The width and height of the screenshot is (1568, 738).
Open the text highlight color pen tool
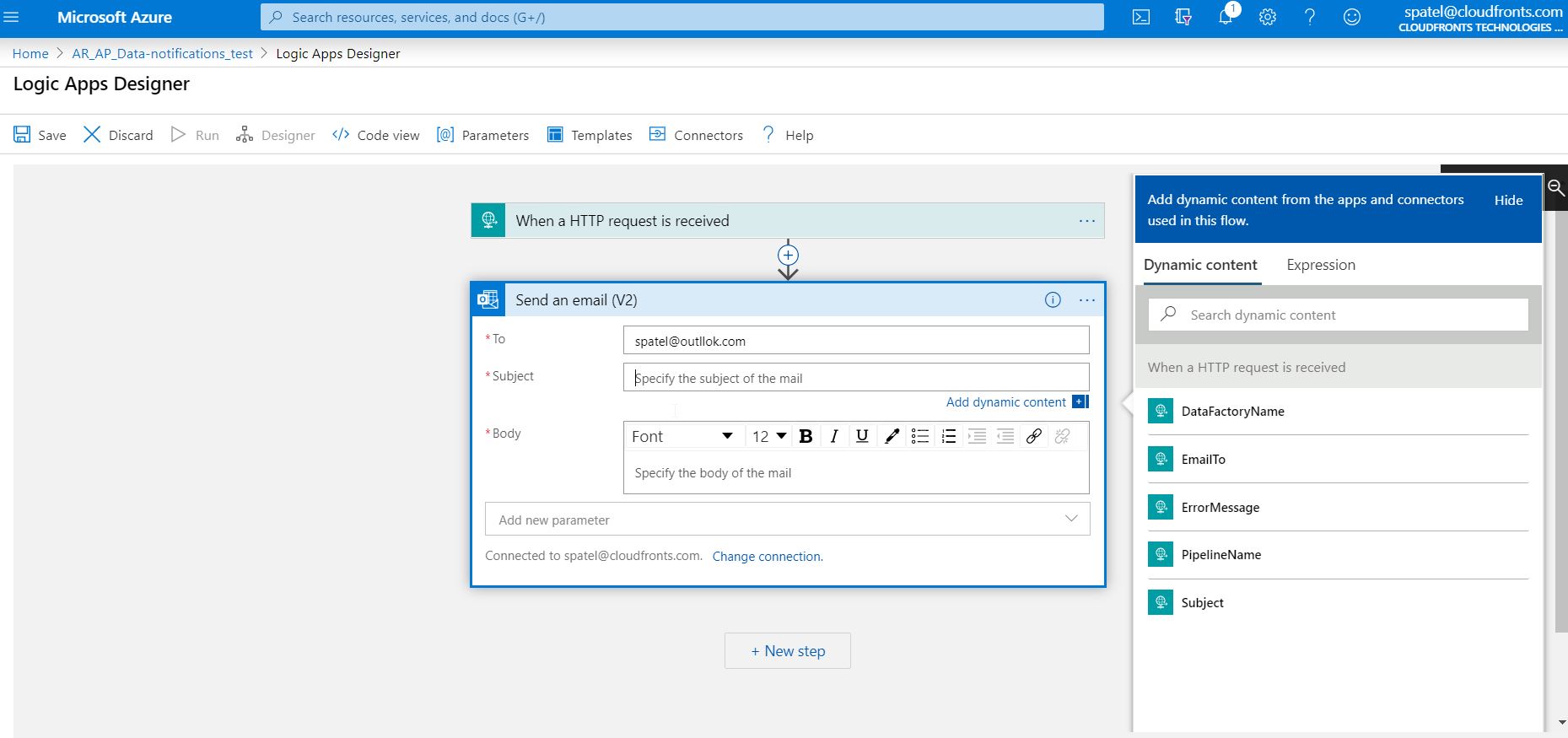(892, 436)
